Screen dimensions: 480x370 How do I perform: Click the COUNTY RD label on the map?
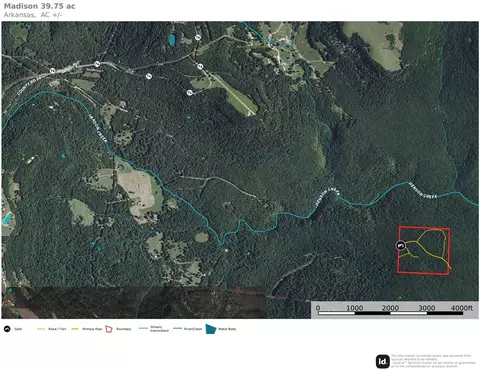click(31, 85)
